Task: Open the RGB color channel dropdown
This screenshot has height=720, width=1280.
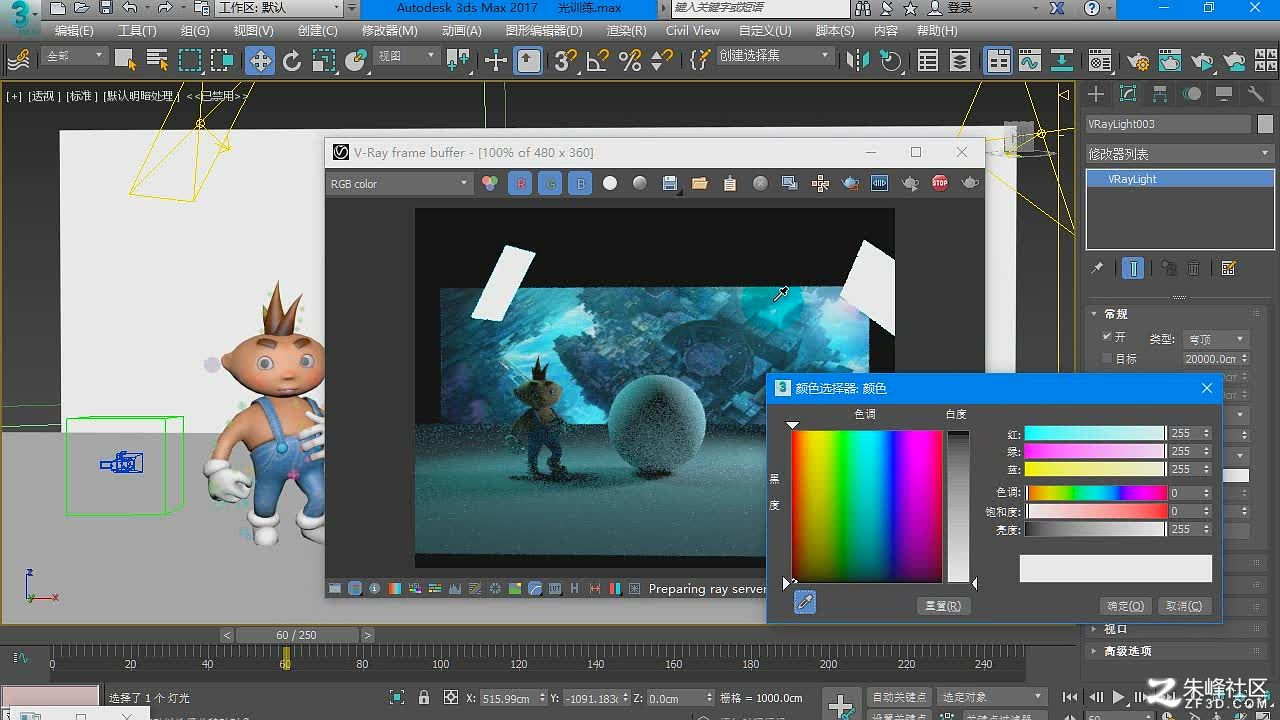Action: coord(399,184)
